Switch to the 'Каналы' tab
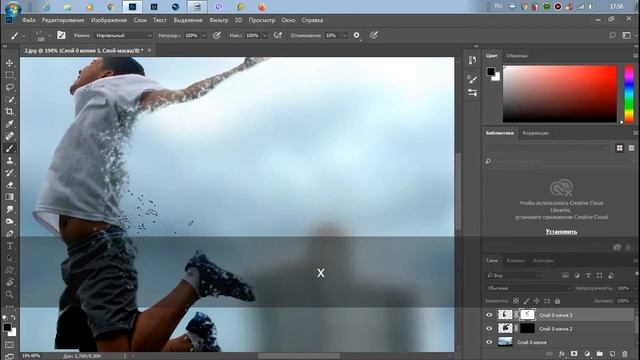 click(x=515, y=260)
